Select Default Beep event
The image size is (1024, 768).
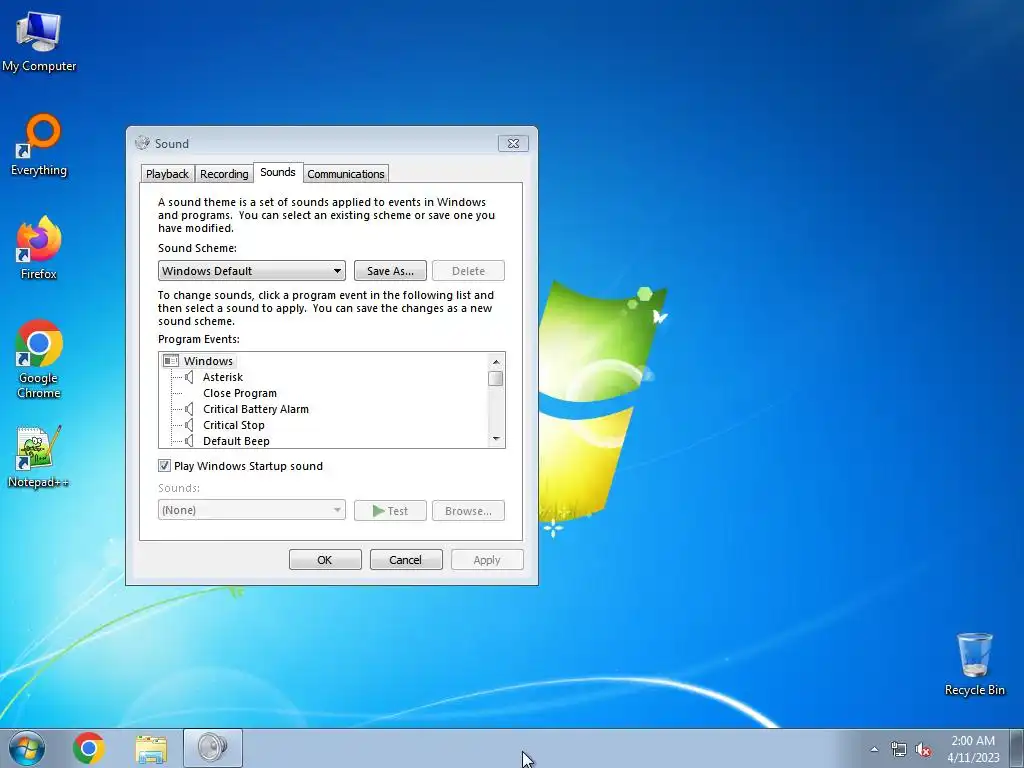[236, 441]
